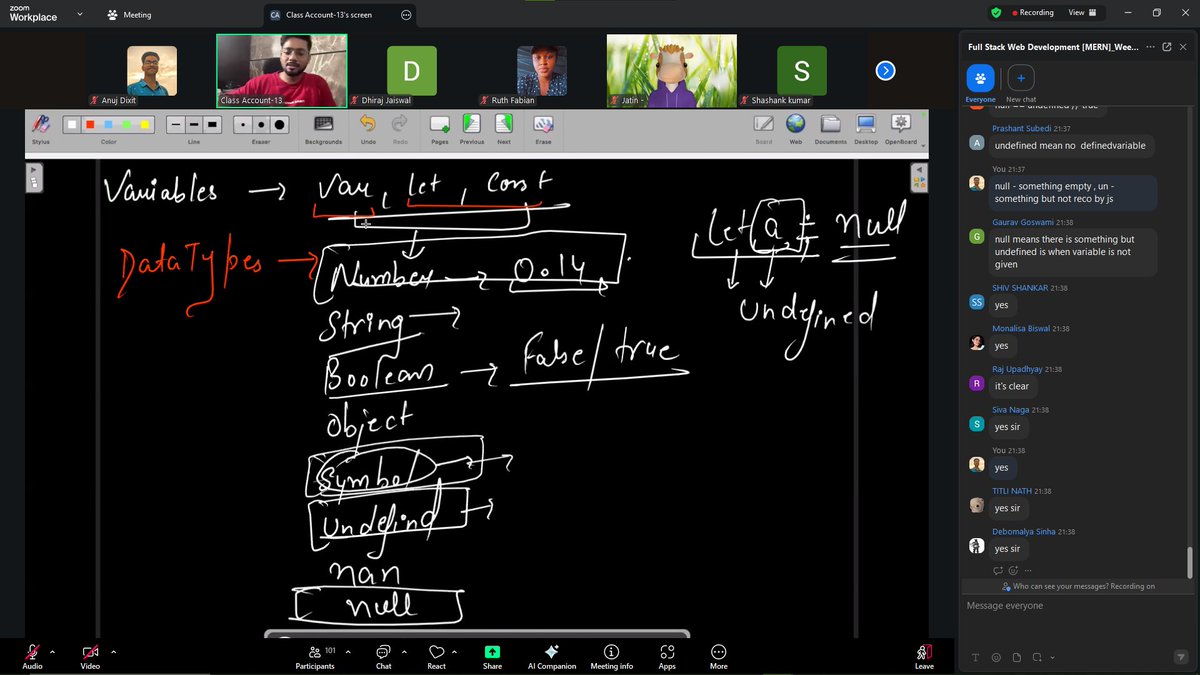Reply in thread to last message
This screenshot has height=675, width=1200.
[x=997, y=570]
